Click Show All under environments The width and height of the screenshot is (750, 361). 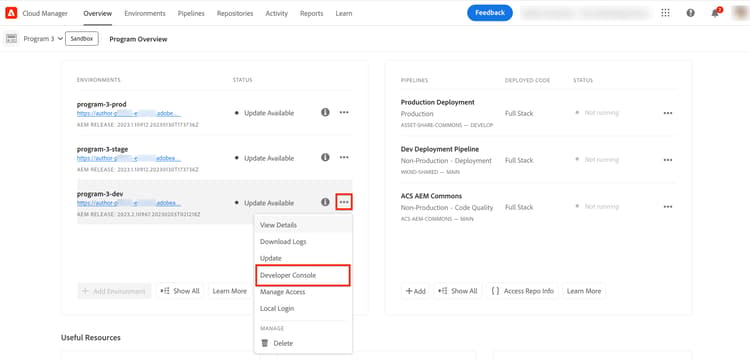[x=180, y=291]
